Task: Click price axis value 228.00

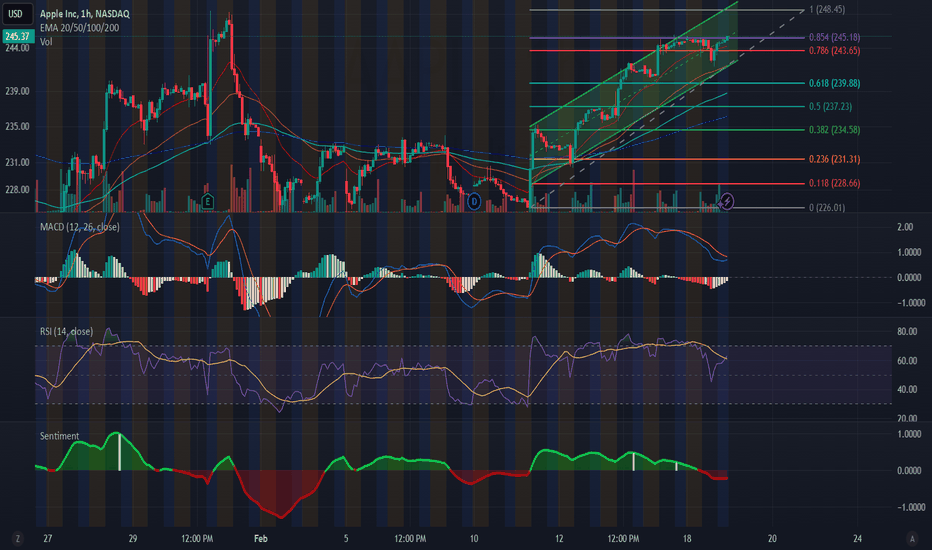Action: point(17,190)
